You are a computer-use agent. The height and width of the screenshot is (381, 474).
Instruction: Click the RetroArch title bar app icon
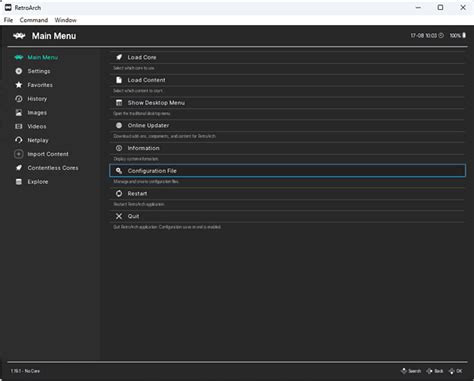click(x=8, y=7)
